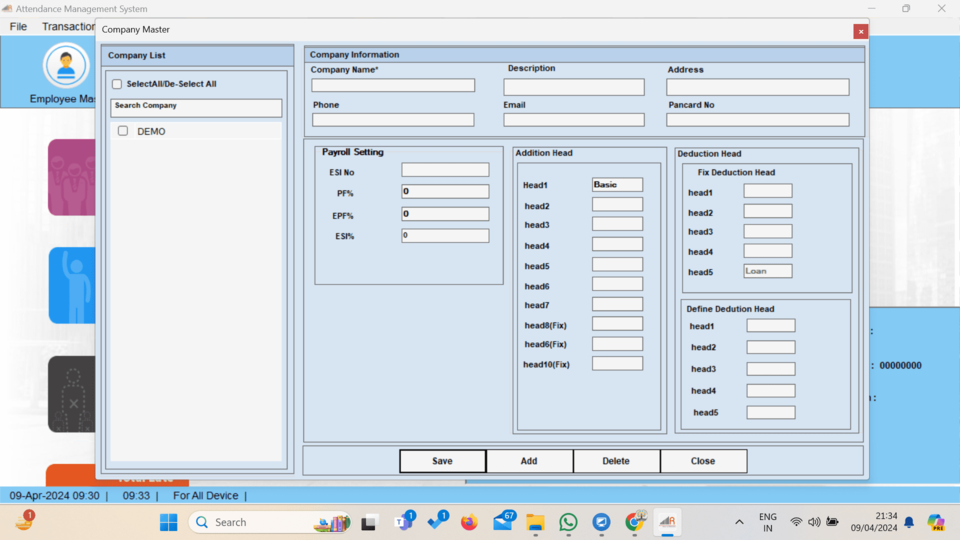Click the Pancard No input field

(x=758, y=120)
